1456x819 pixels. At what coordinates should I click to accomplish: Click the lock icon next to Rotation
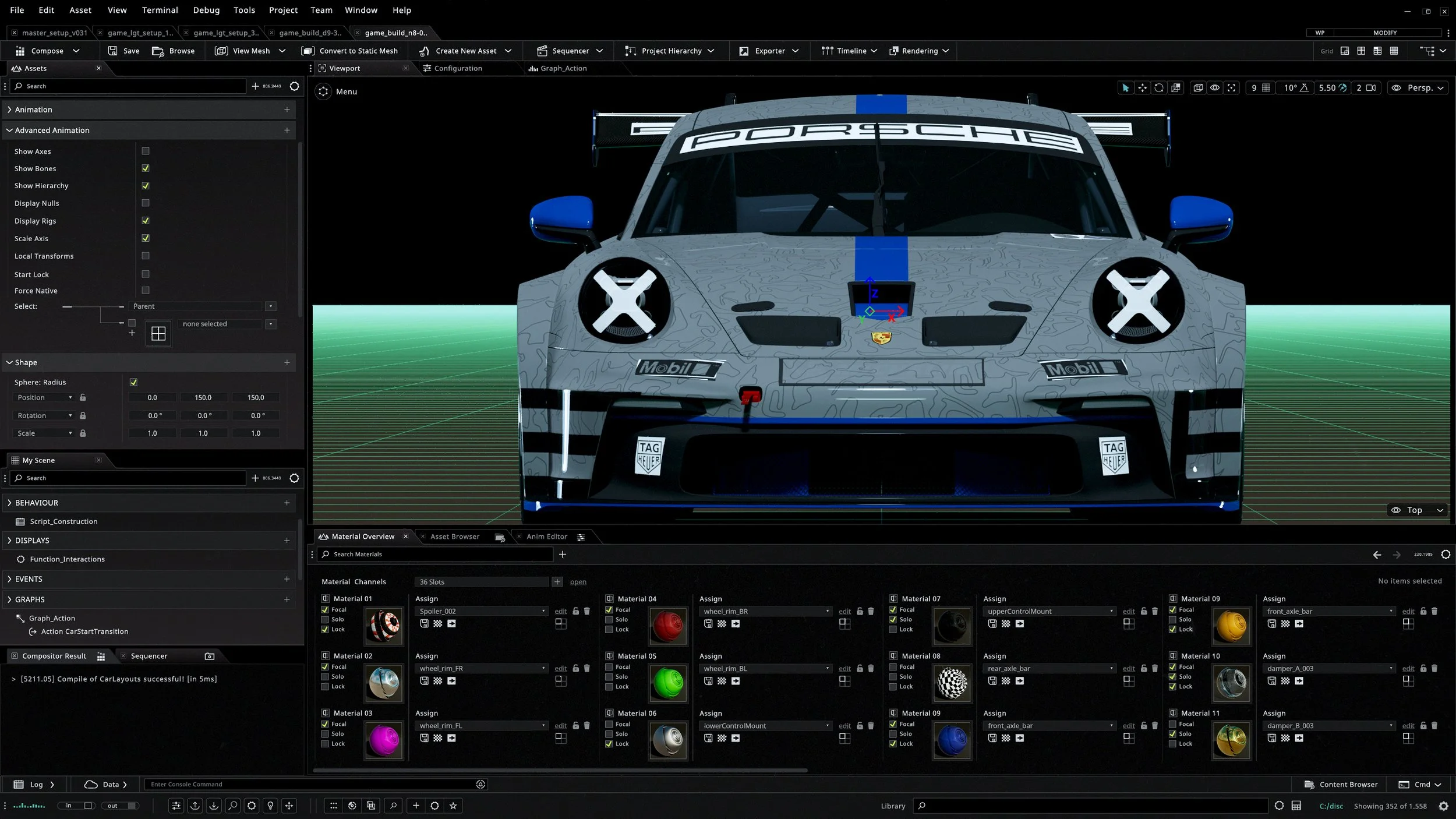[x=83, y=415]
